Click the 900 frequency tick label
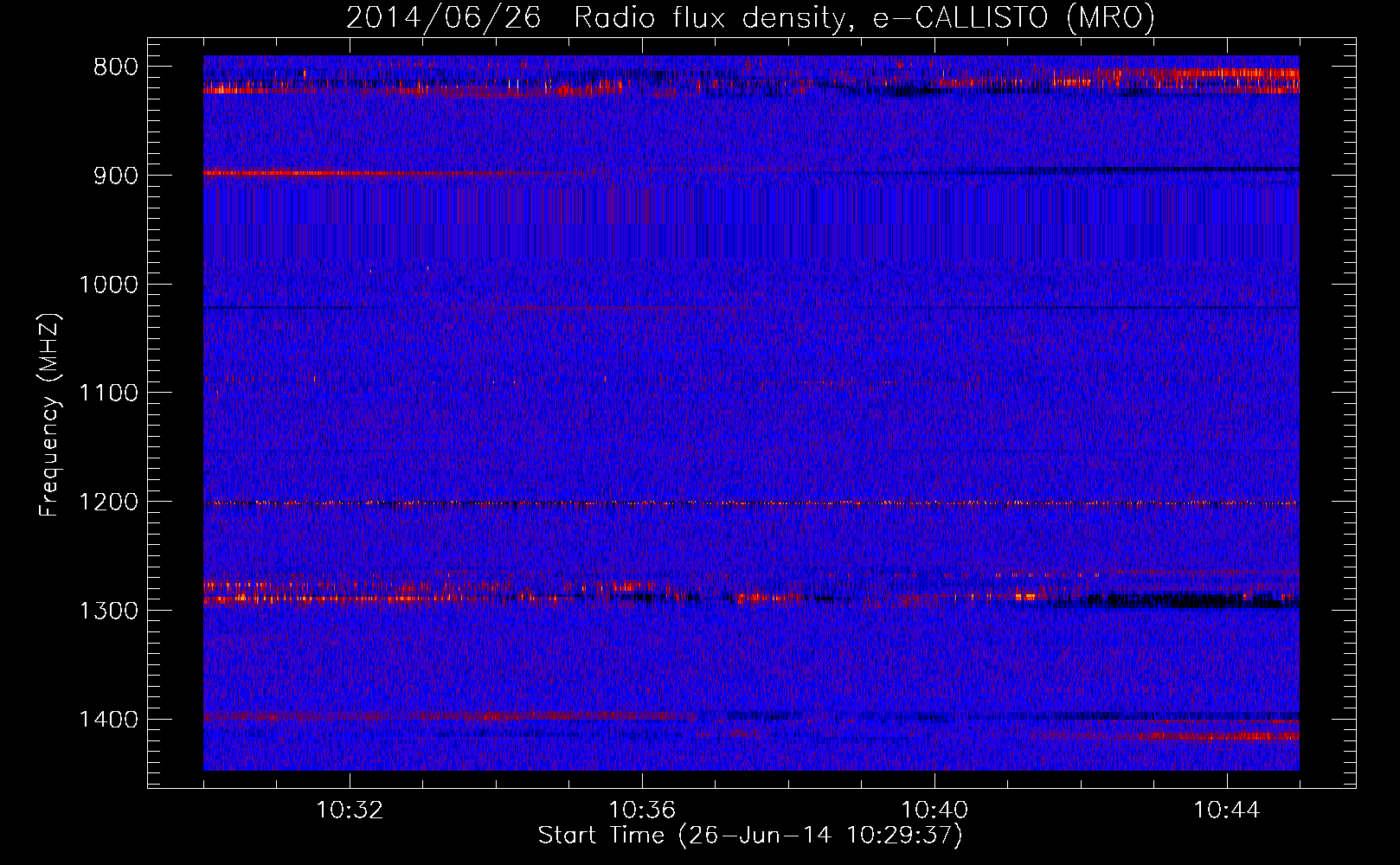The image size is (1400, 865). (115, 176)
